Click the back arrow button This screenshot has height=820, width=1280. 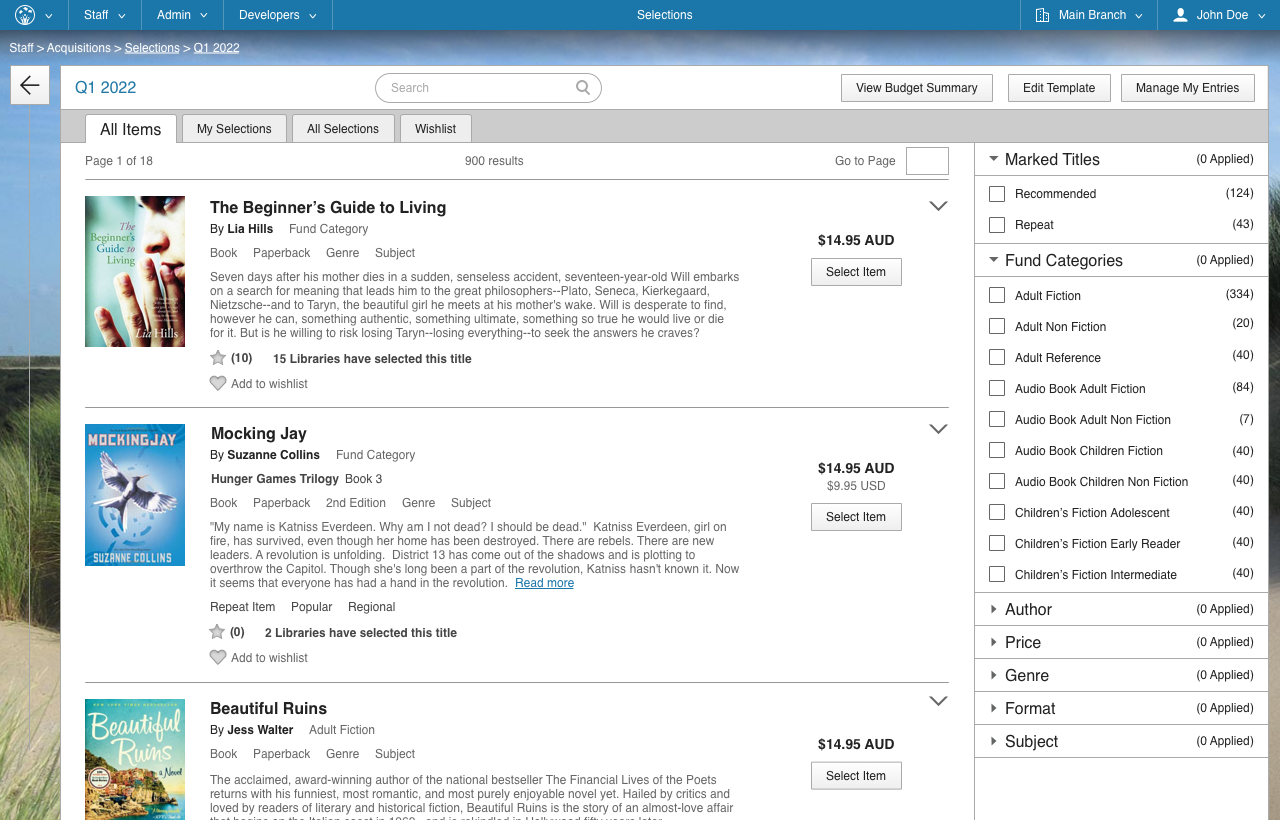[x=30, y=85]
